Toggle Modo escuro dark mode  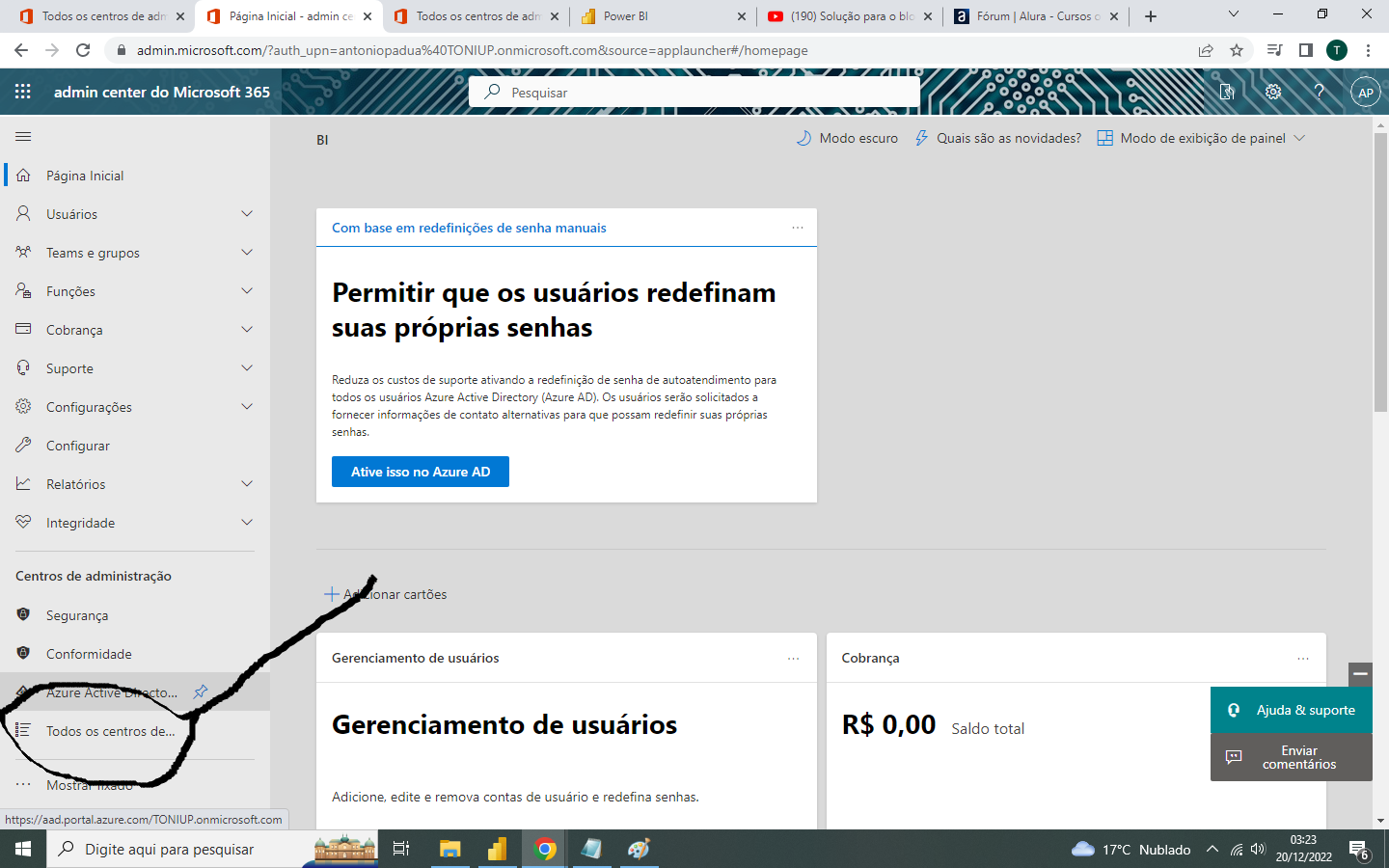[847, 138]
